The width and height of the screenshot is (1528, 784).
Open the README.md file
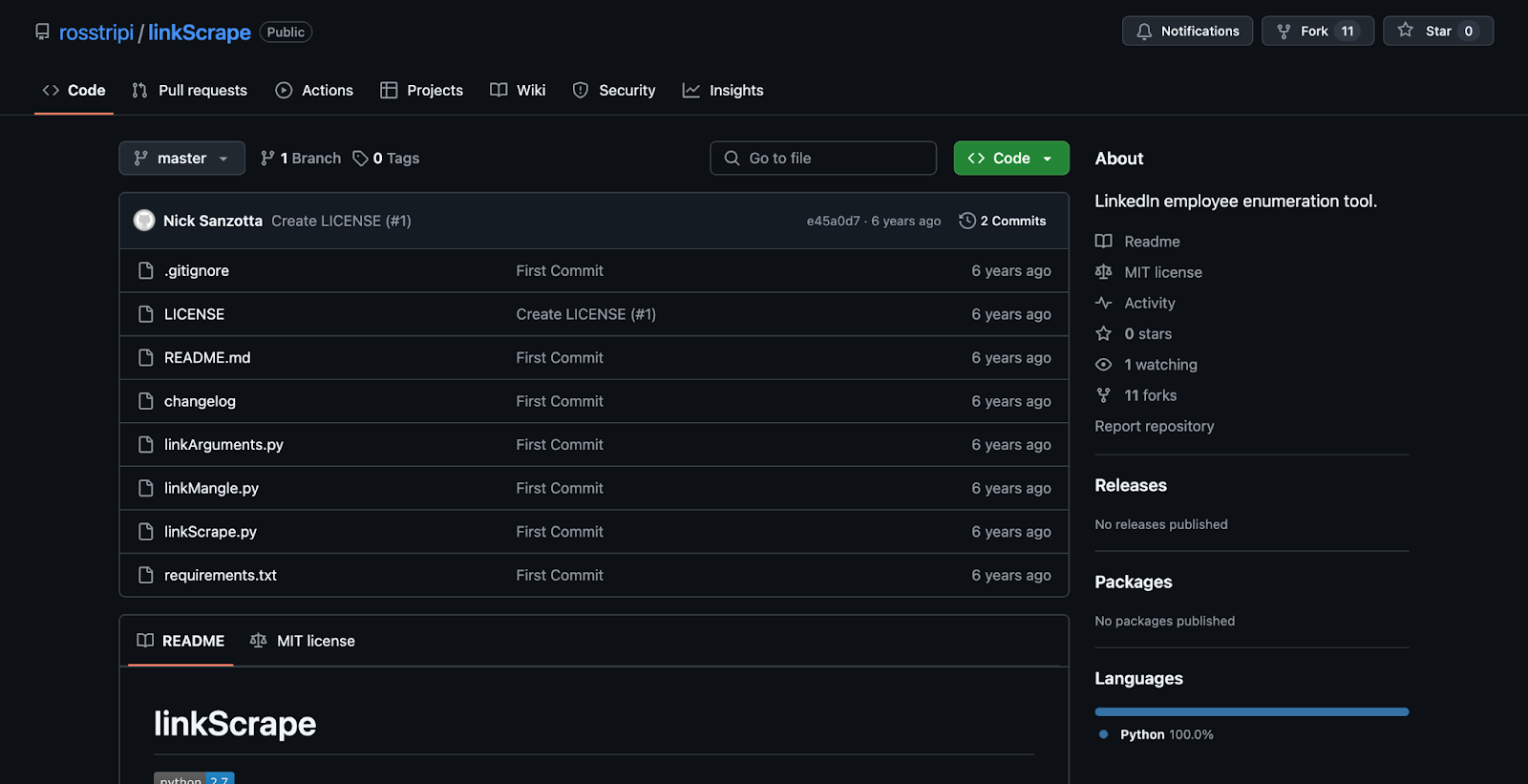[207, 358]
